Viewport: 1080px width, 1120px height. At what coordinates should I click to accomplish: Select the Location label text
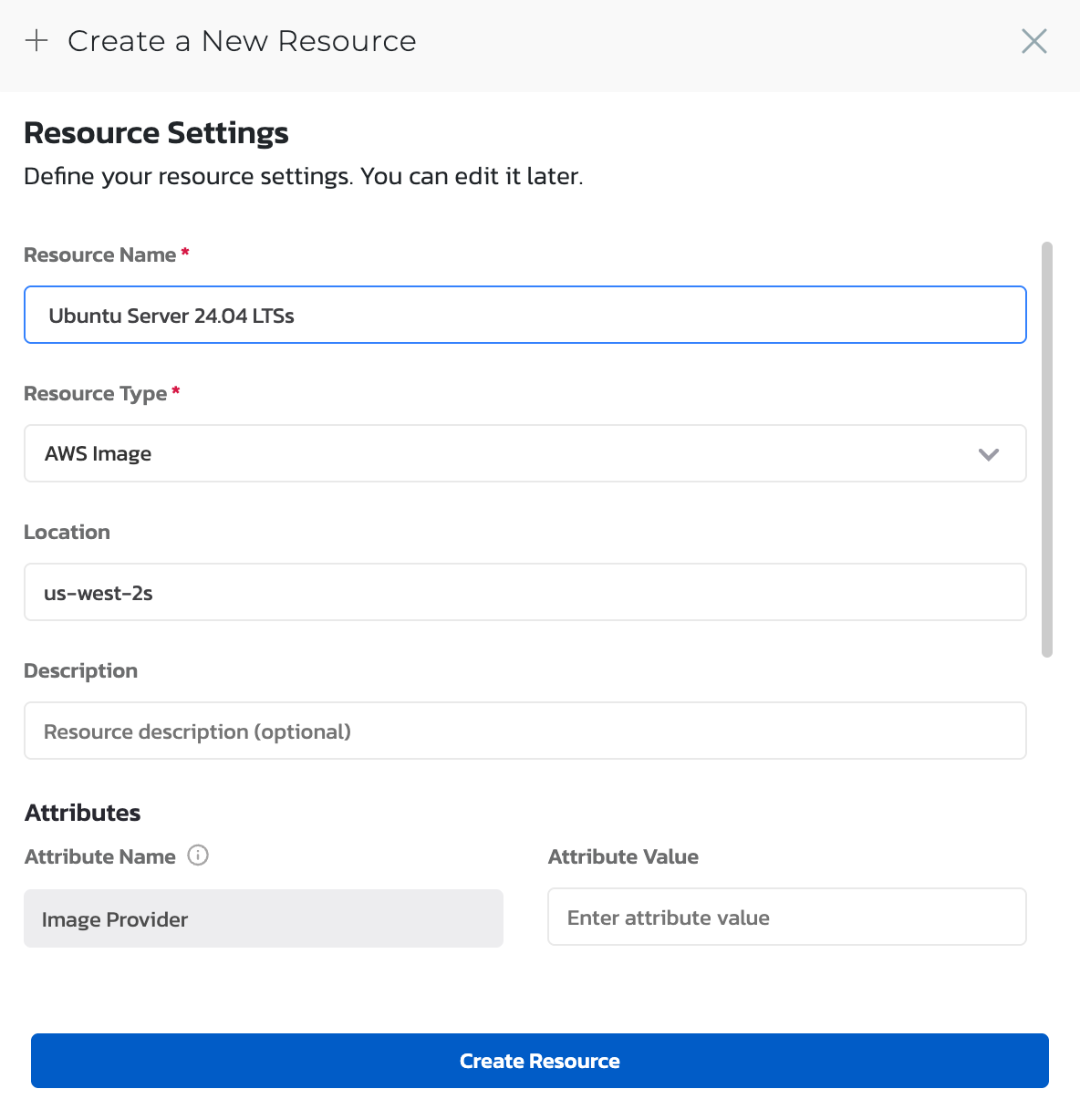(67, 533)
